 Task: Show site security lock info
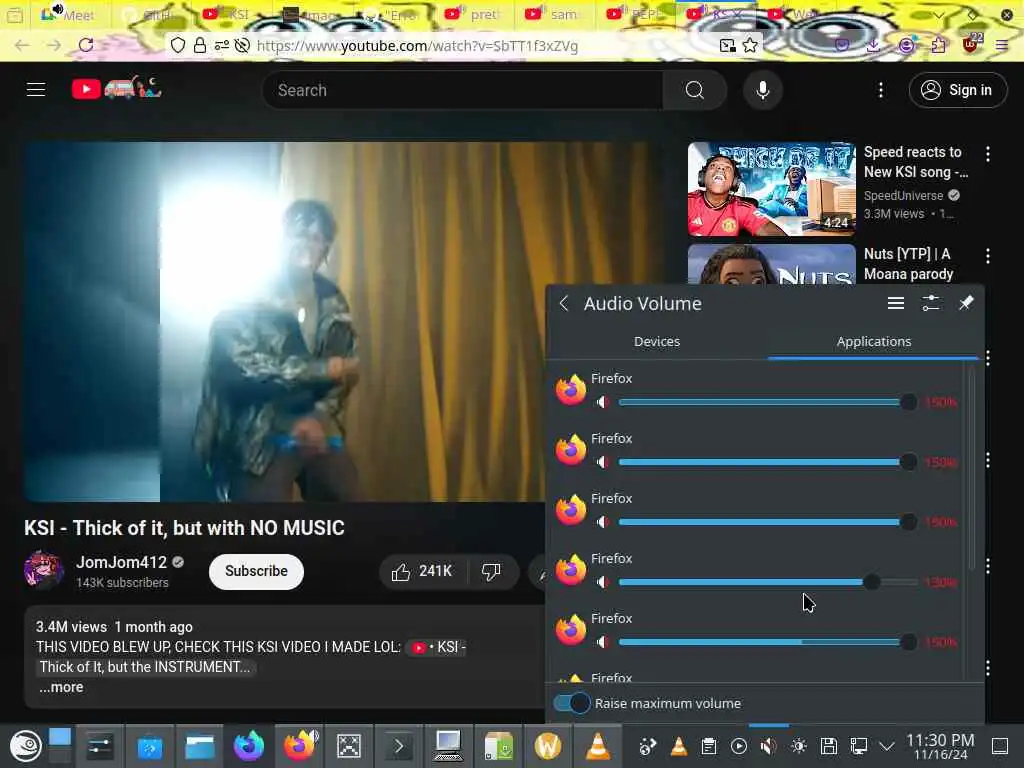point(200,45)
